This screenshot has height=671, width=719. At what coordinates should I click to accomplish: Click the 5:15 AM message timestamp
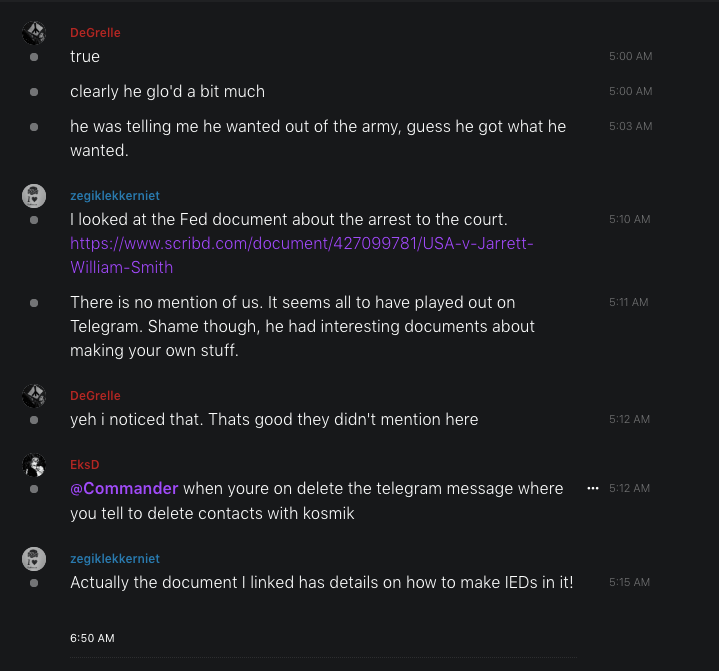[630, 582]
